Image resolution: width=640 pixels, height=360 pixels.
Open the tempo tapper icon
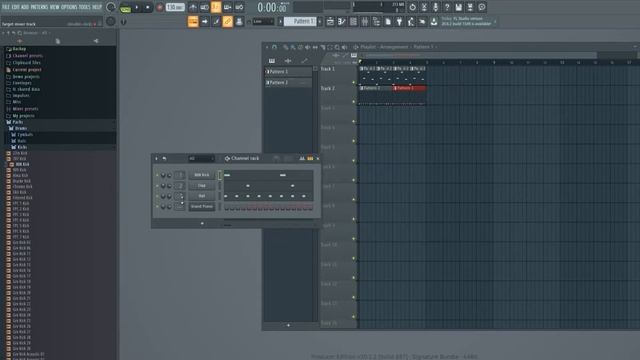tap(411, 22)
